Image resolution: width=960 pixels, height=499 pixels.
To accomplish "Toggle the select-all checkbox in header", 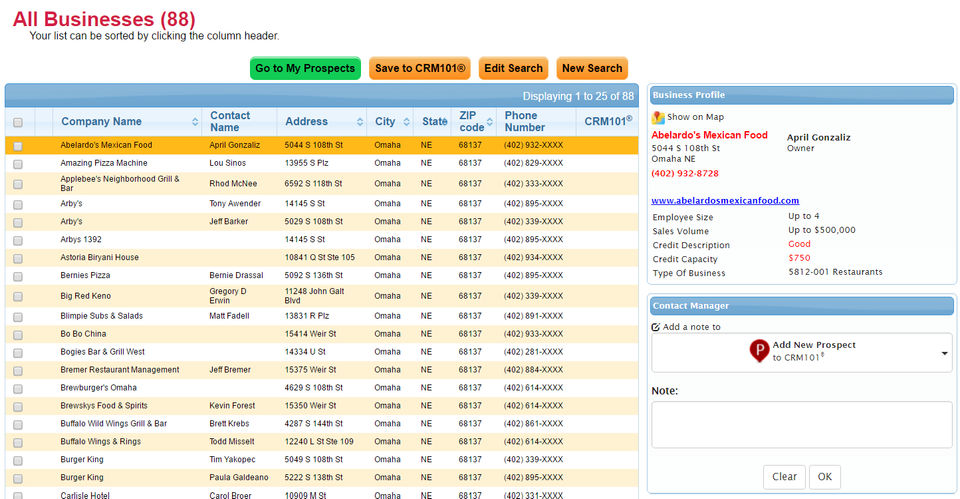I will pyautogui.click(x=18, y=122).
